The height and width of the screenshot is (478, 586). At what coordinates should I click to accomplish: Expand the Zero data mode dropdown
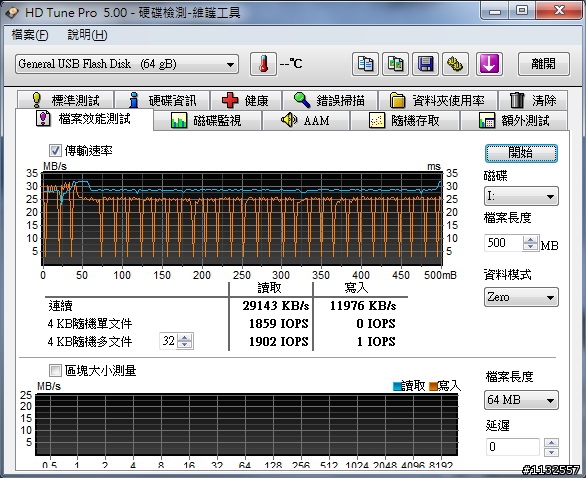pyautogui.click(x=521, y=297)
